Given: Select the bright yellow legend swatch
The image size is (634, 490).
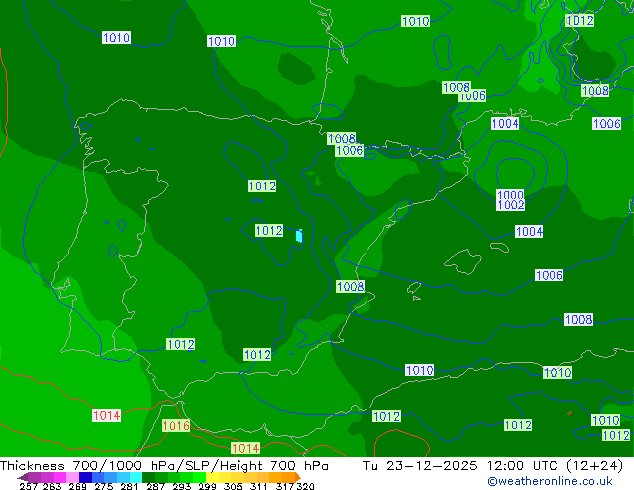Looking at the screenshot, I should click(x=212, y=477).
